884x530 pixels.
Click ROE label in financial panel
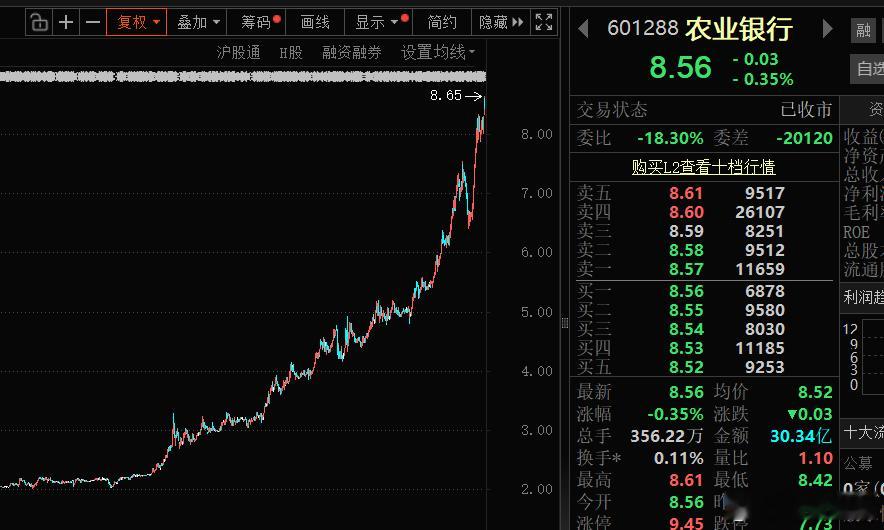(856, 232)
